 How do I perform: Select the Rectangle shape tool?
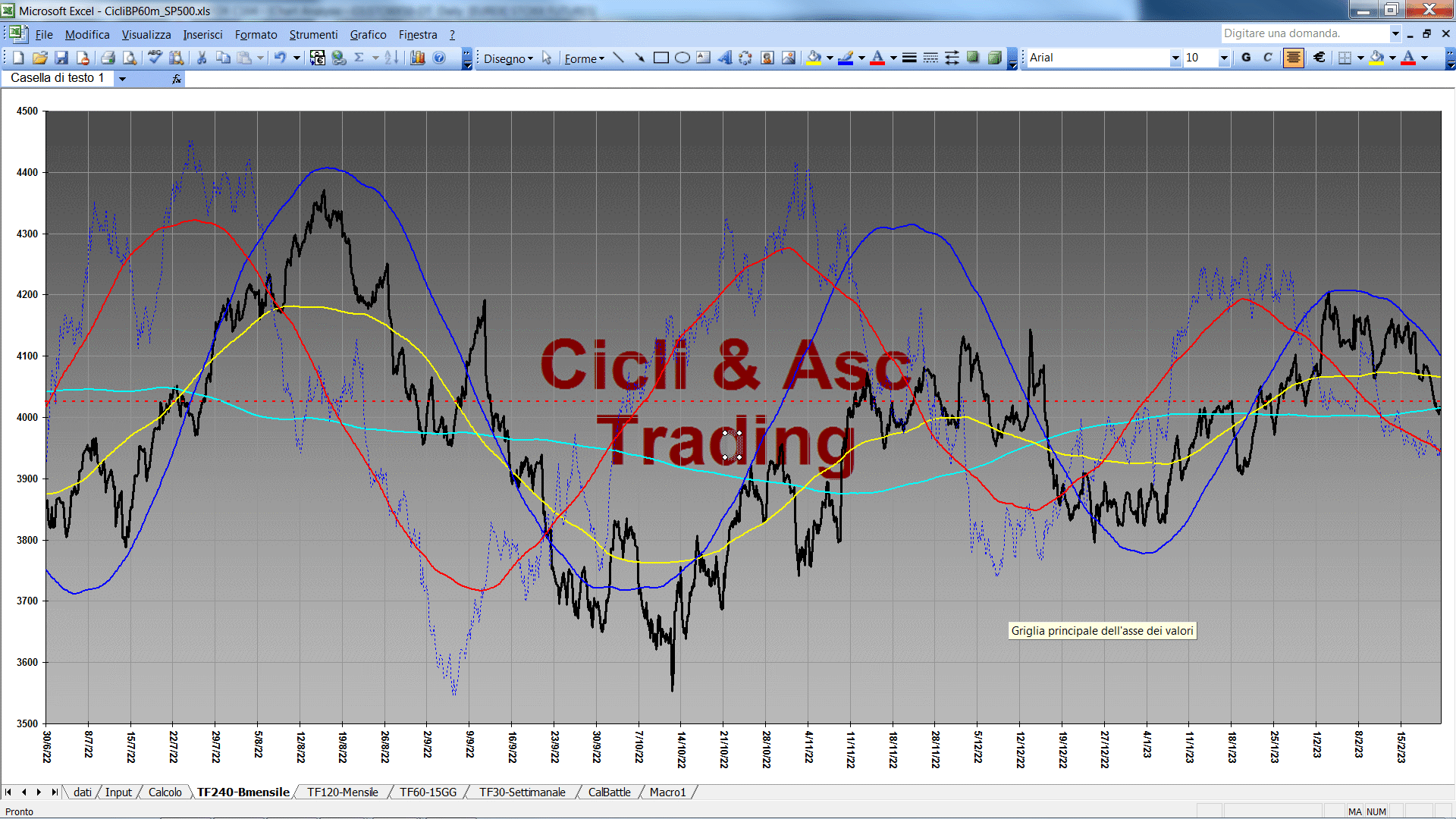point(661,58)
